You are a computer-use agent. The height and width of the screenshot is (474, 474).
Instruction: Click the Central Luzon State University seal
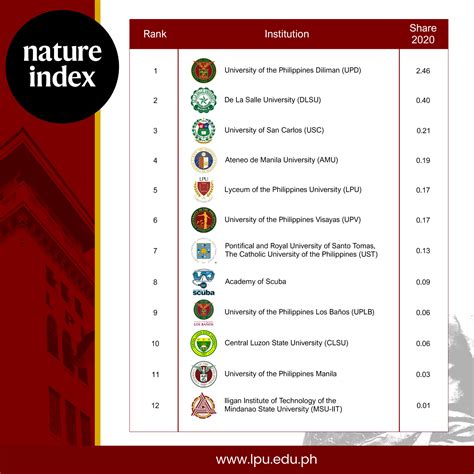point(204,343)
